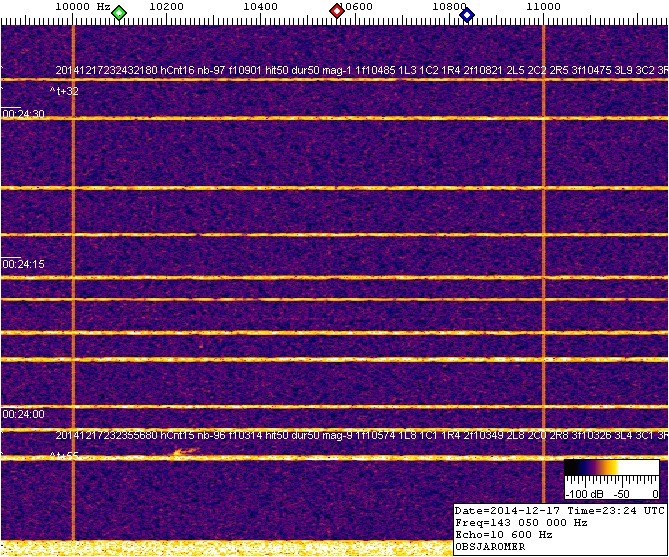Click the upper detection text starting 20141217232432180
This screenshot has height=557, width=669.
360,71
